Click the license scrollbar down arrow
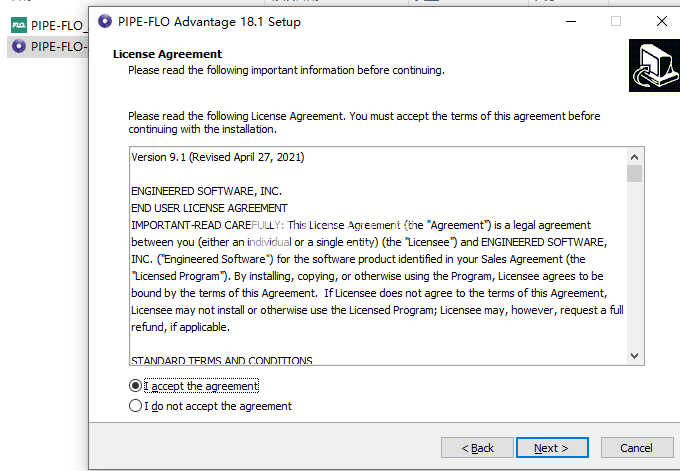The image size is (680, 471). 634,355
